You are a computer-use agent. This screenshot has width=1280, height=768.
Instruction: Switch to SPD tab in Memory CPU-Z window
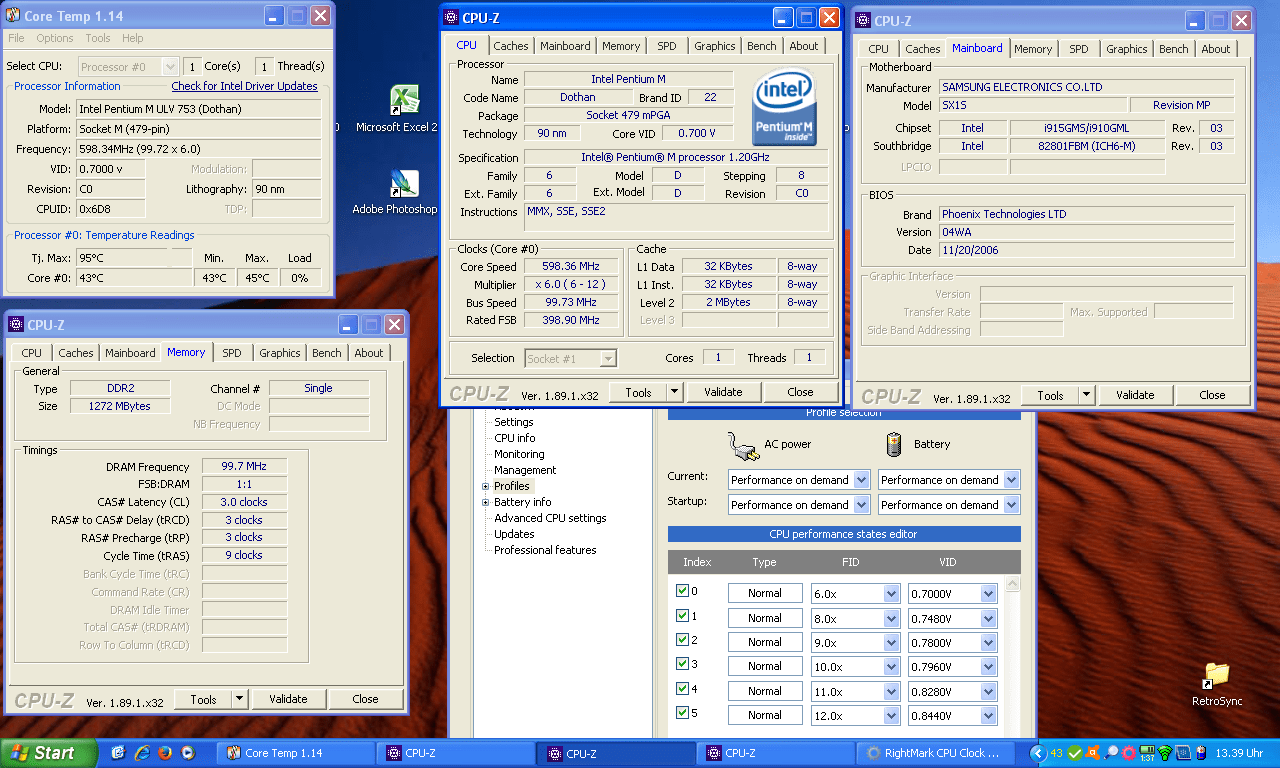pos(232,353)
